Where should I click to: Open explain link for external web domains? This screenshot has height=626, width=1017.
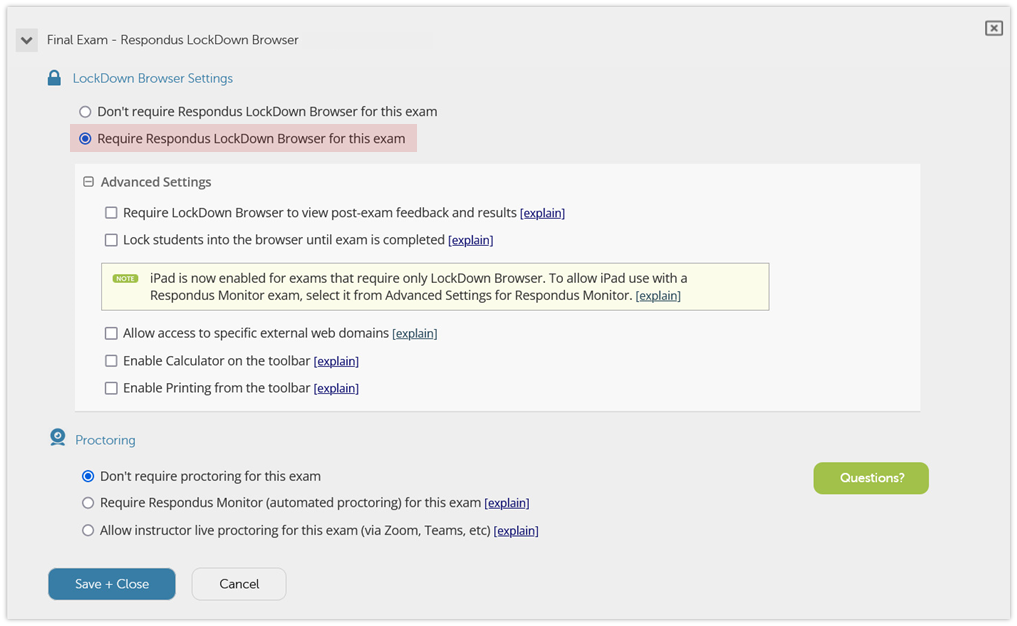click(414, 334)
